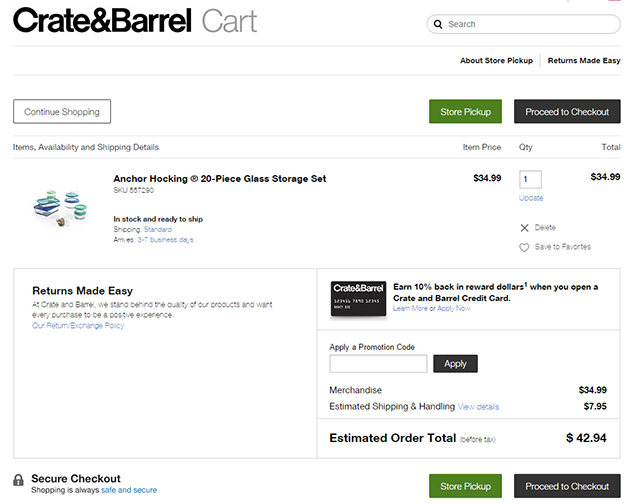Click the quantity input field
The image size is (640, 504).
(x=530, y=179)
